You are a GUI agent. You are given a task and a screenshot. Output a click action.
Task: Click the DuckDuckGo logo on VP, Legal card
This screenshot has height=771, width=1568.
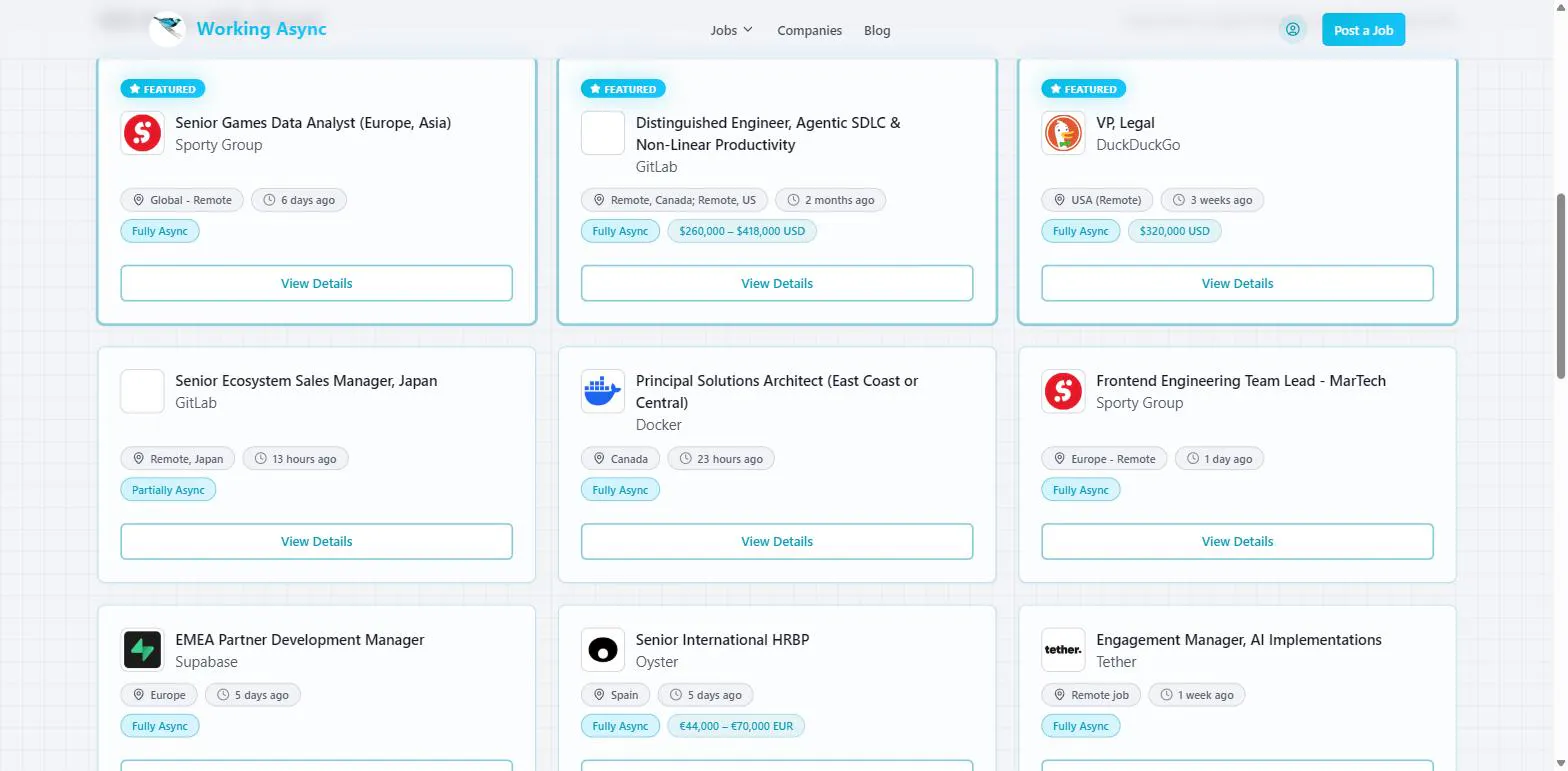tap(1063, 133)
